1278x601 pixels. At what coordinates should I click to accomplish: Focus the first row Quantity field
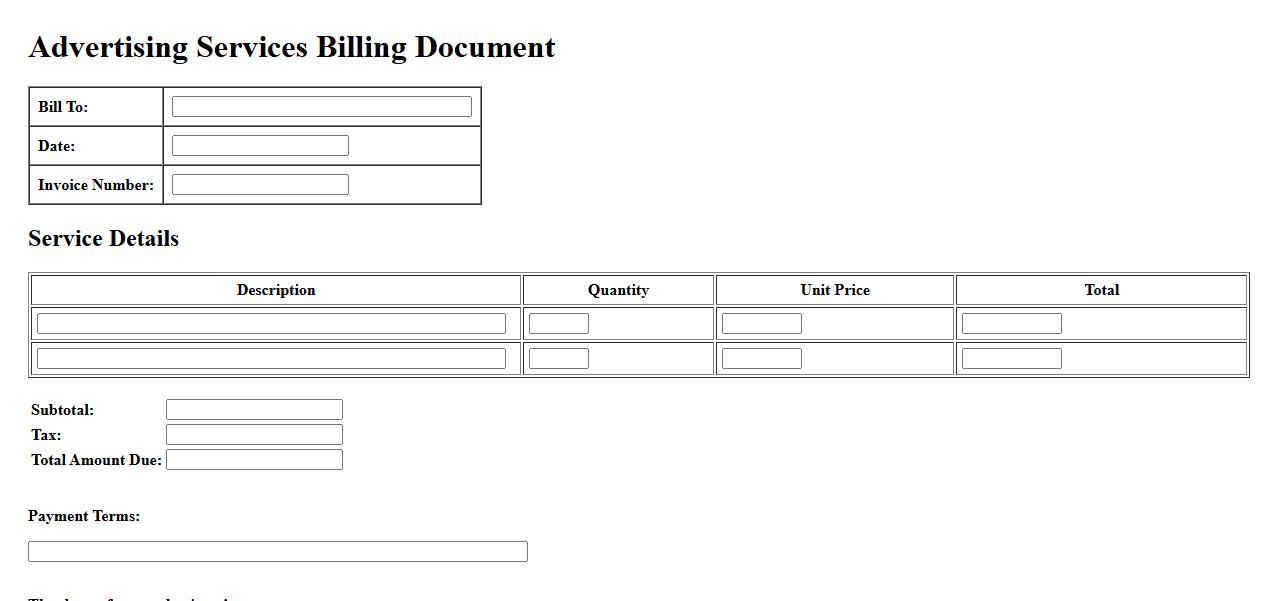(x=558, y=324)
